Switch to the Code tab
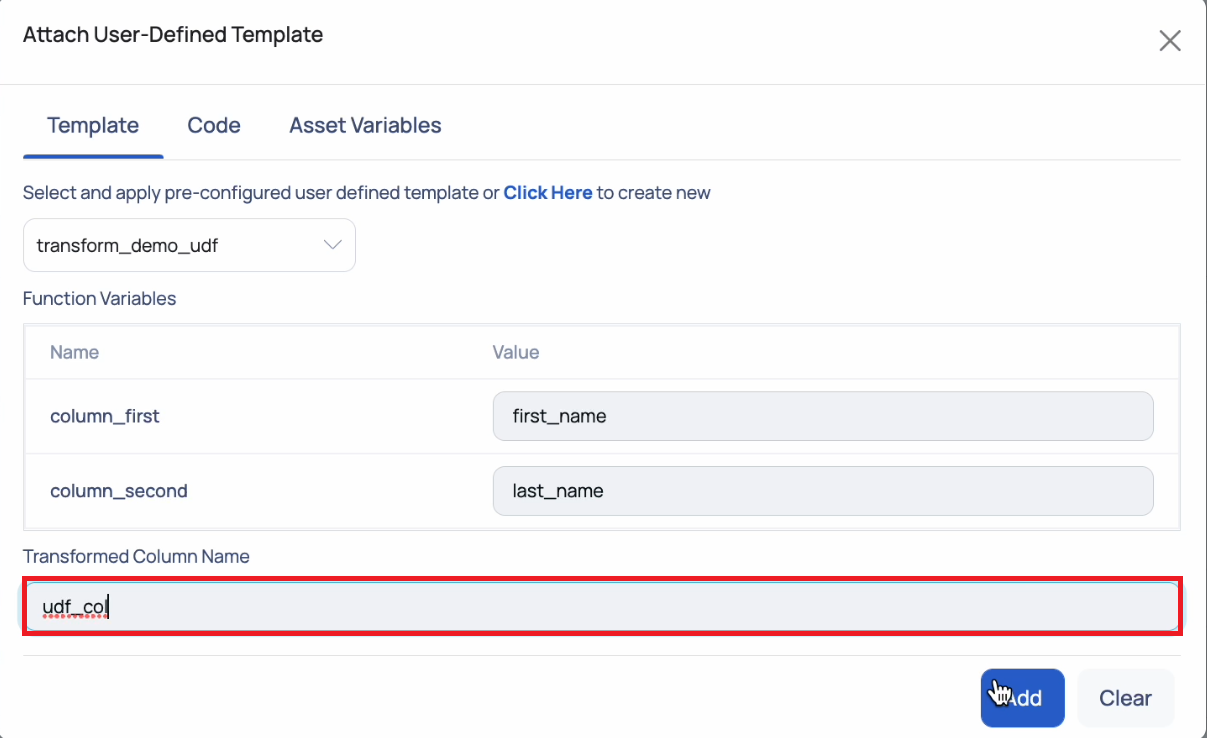This screenshot has width=1207, height=738. 214,126
